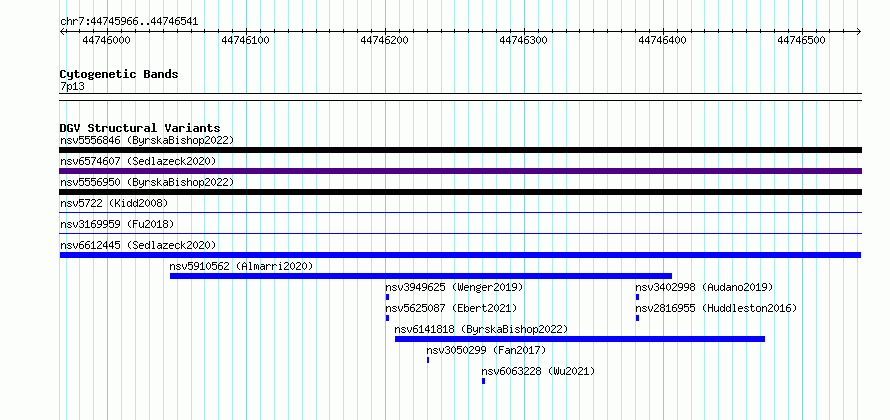Click the nsv5556846 (ByrskaBishop2022) label

click(x=147, y=140)
